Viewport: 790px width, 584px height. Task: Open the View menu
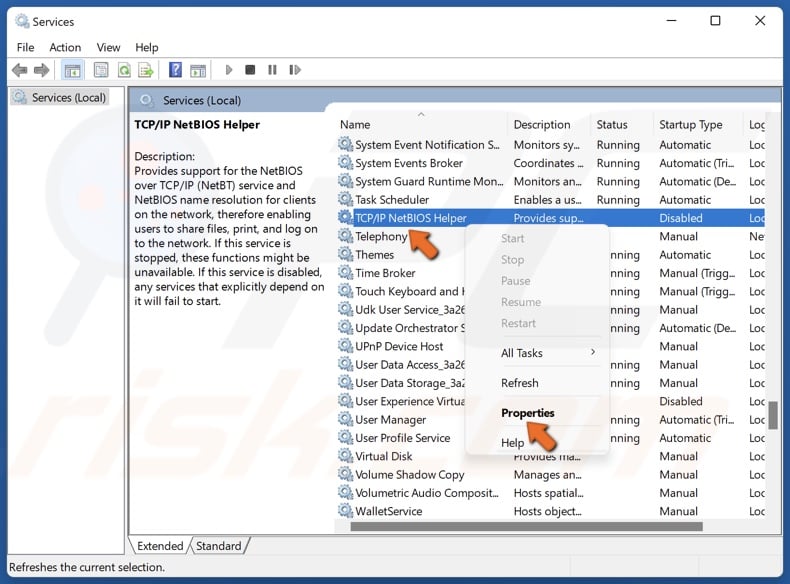pyautogui.click(x=108, y=47)
